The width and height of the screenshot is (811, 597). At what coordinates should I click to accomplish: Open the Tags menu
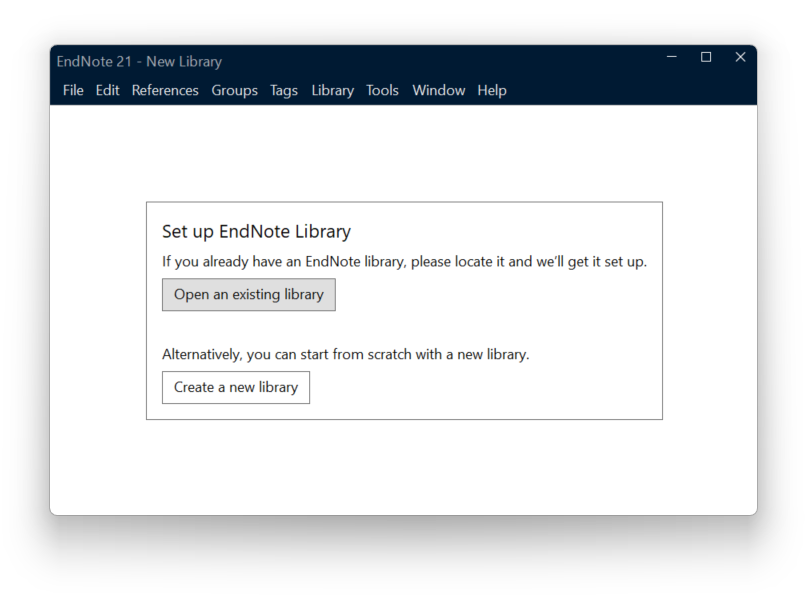(283, 90)
